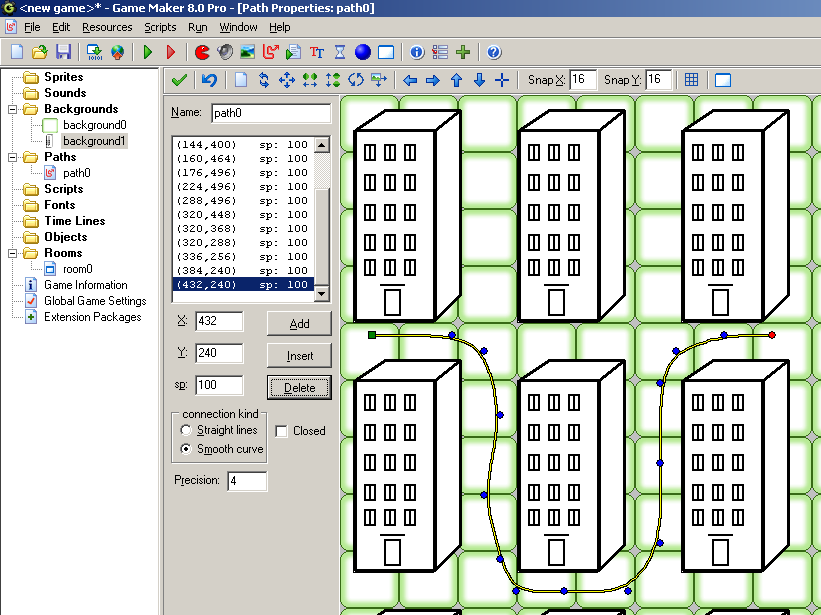The height and width of the screenshot is (615, 821).
Task: Click the save floppy disk icon
Action: click(63, 52)
